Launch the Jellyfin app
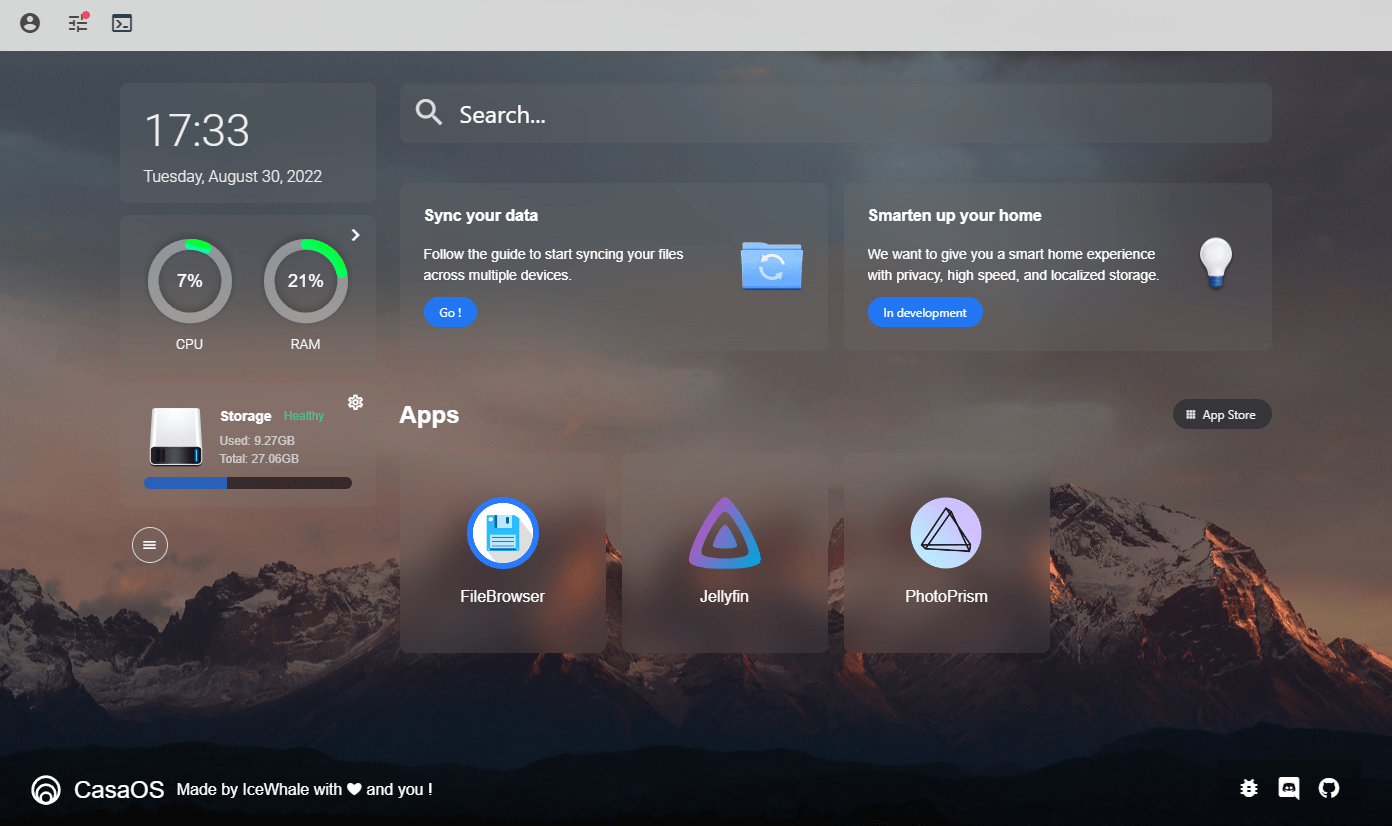 click(x=724, y=552)
